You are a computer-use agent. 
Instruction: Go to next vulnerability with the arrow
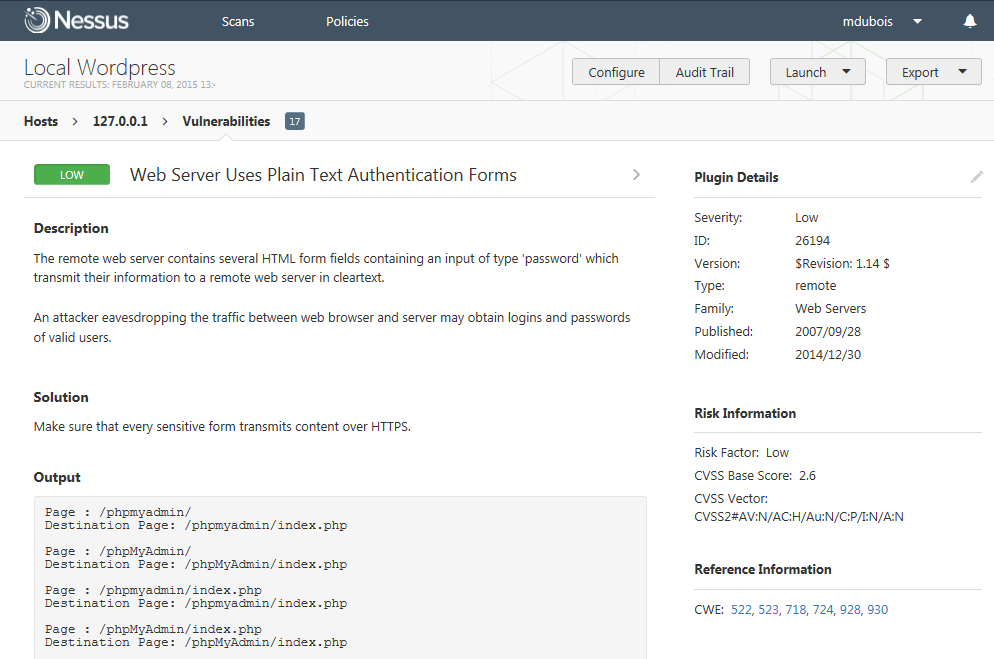636,175
